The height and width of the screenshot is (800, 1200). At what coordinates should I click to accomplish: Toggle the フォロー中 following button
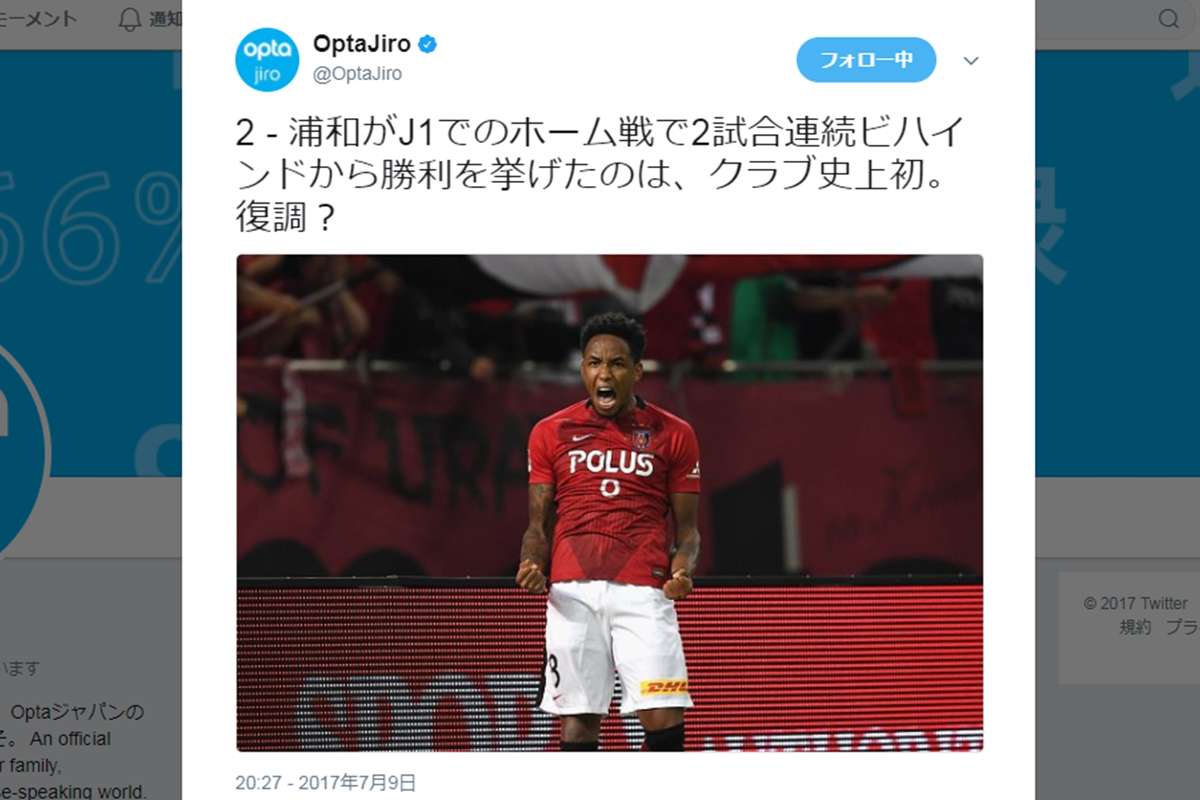tap(866, 60)
